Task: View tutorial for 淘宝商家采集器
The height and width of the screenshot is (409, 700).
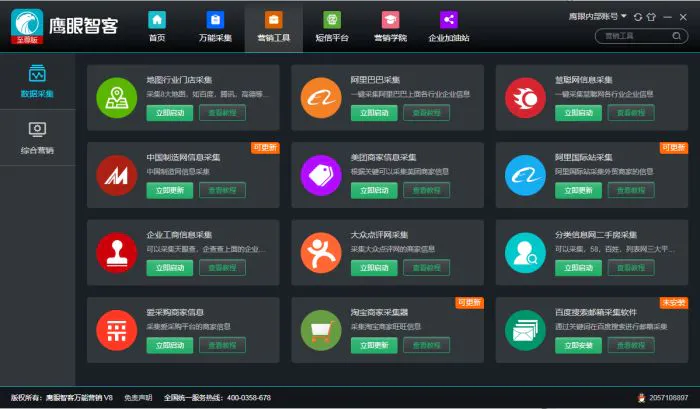Action: tap(426, 345)
